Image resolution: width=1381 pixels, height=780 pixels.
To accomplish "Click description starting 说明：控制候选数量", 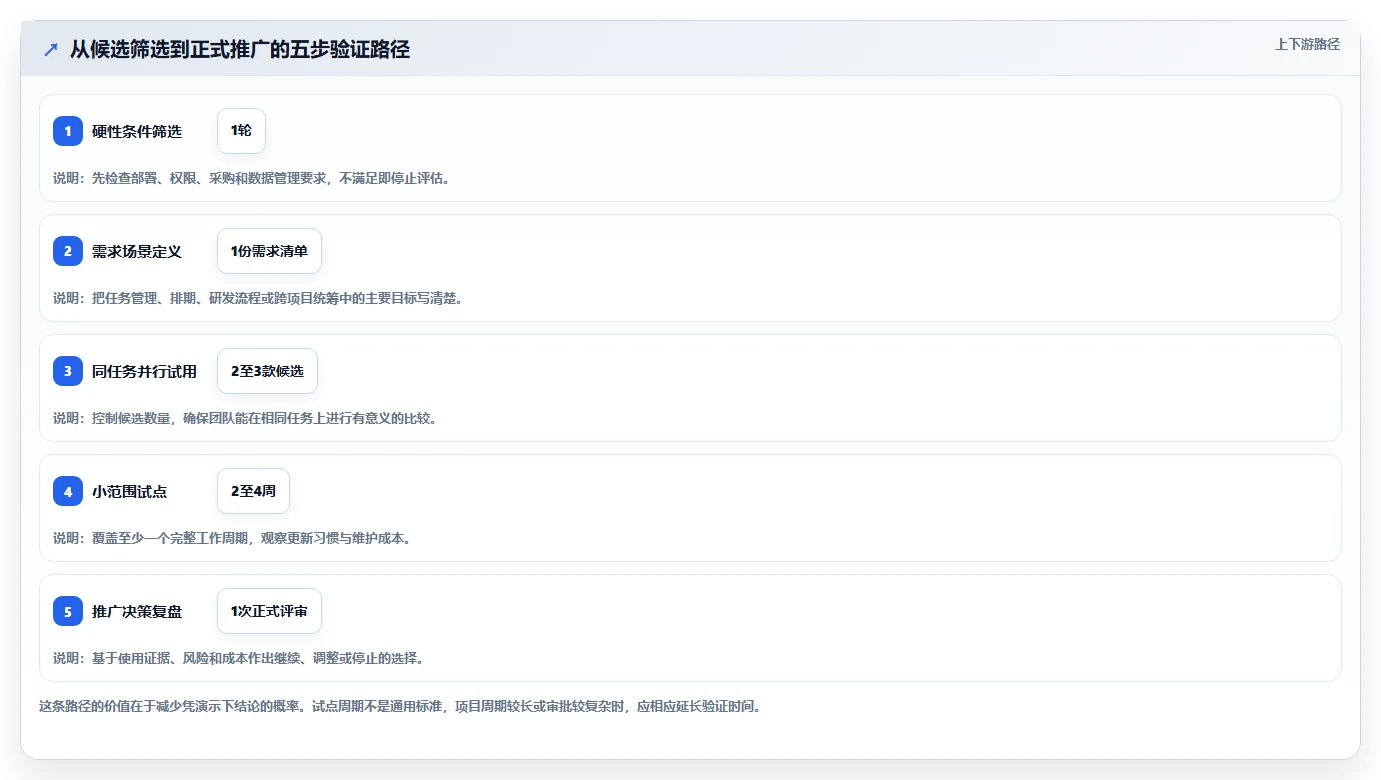I will pyautogui.click(x=245, y=418).
